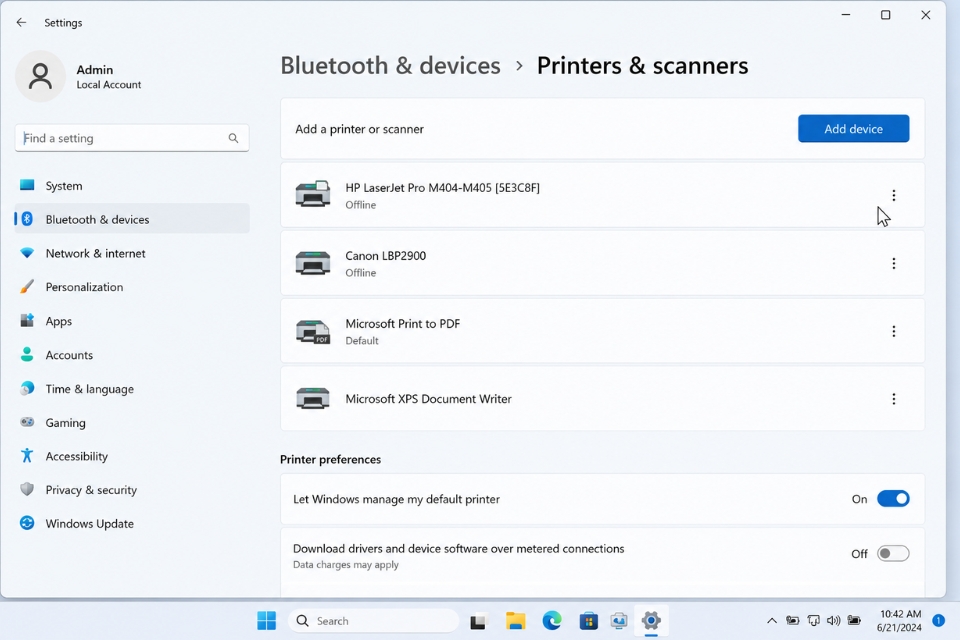Click the notification badge in system tray

[938, 620]
